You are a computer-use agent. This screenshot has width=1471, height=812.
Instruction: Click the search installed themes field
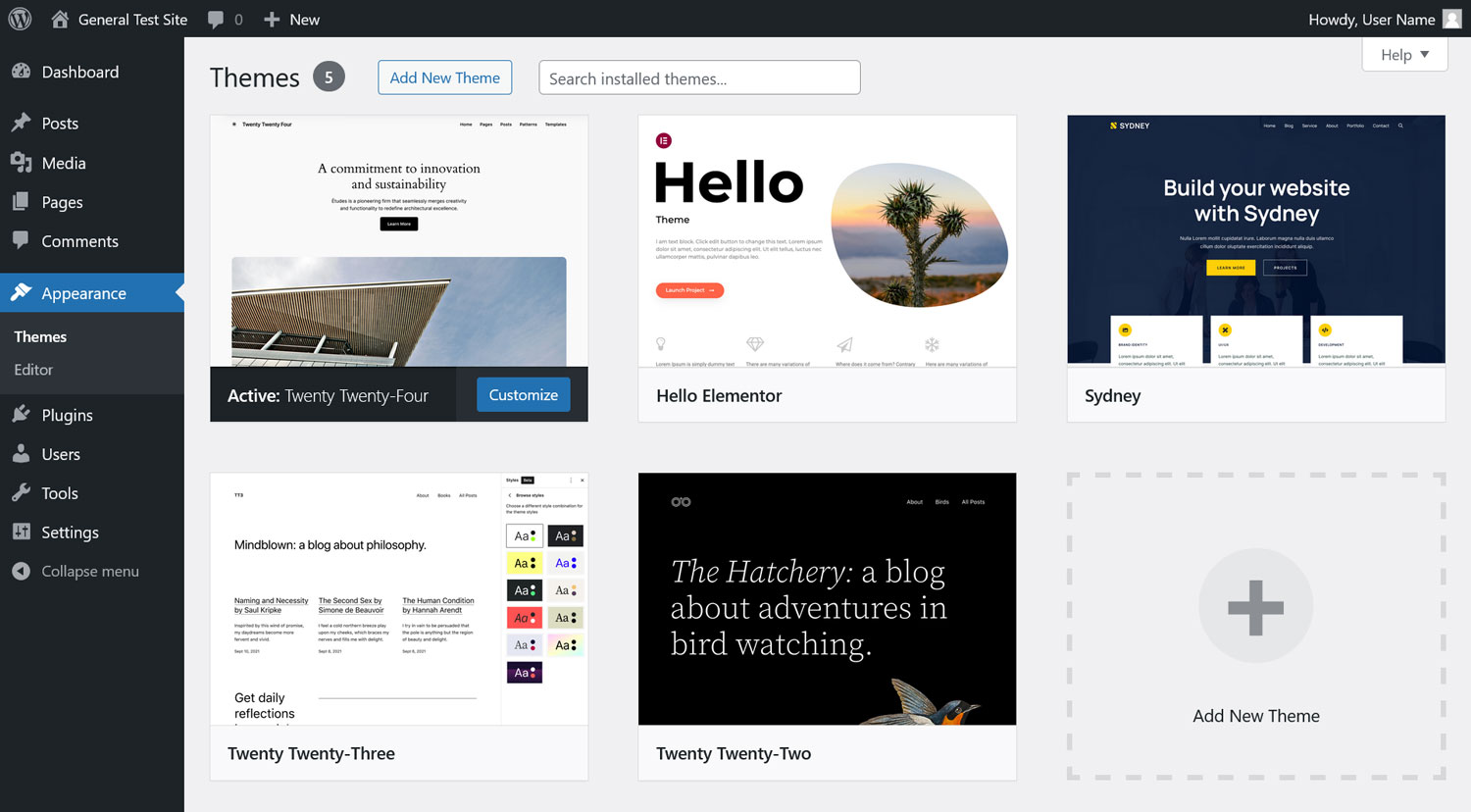coord(699,77)
